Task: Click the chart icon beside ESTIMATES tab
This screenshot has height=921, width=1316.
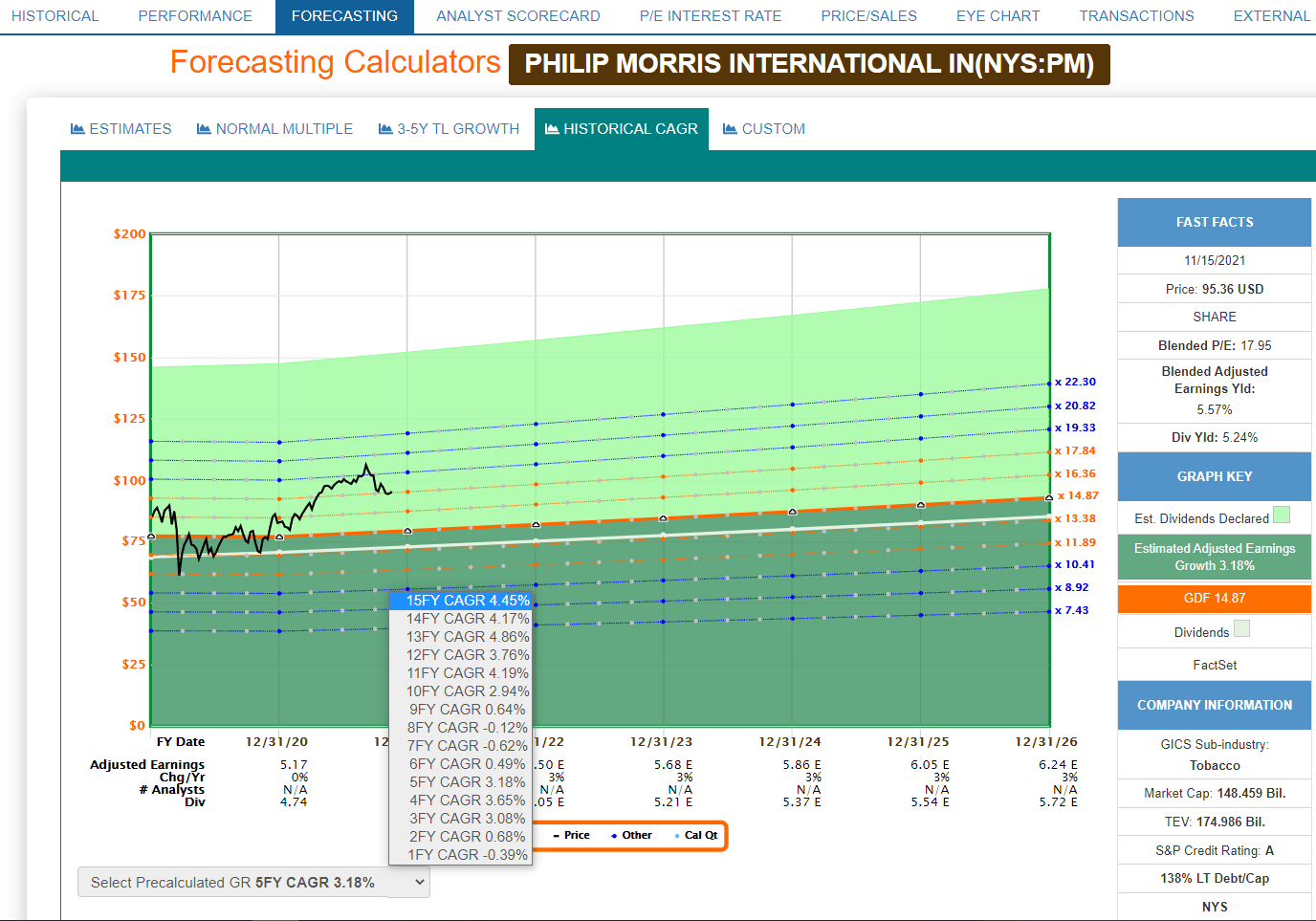Action: point(77,129)
